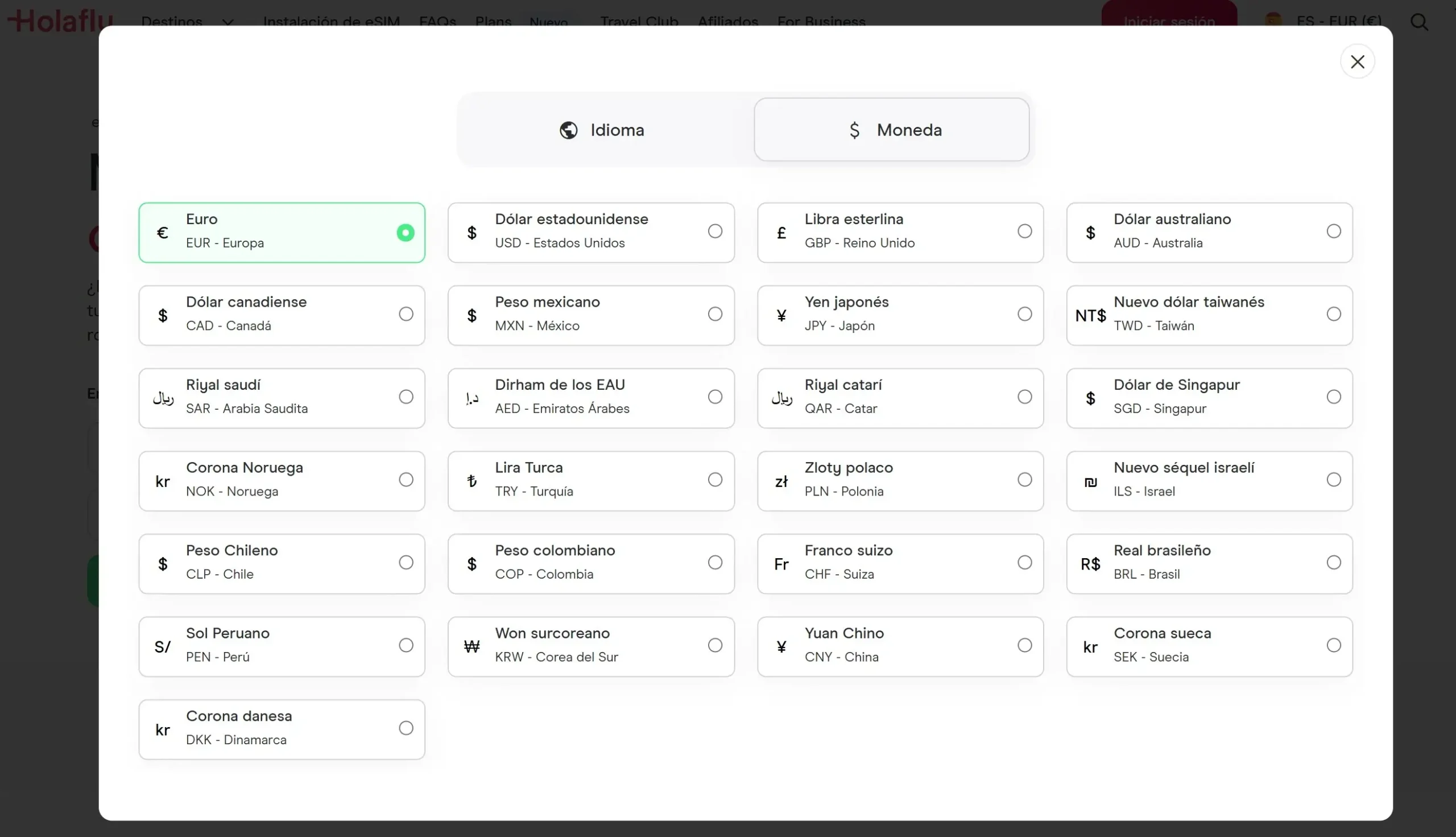Click the pound sterling symbol icon
Viewport: 1456px width, 837px height.
point(781,233)
